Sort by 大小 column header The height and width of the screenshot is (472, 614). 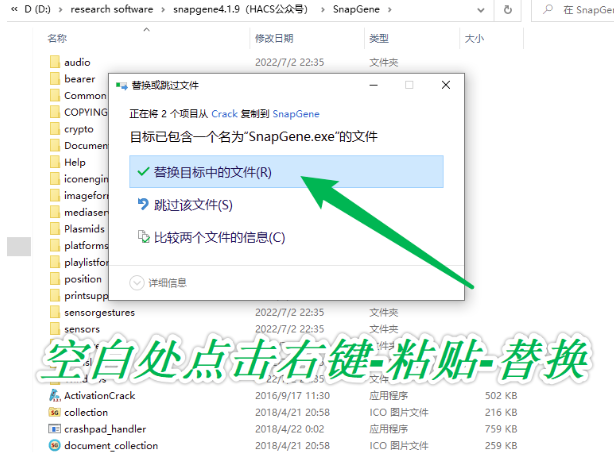tap(474, 38)
